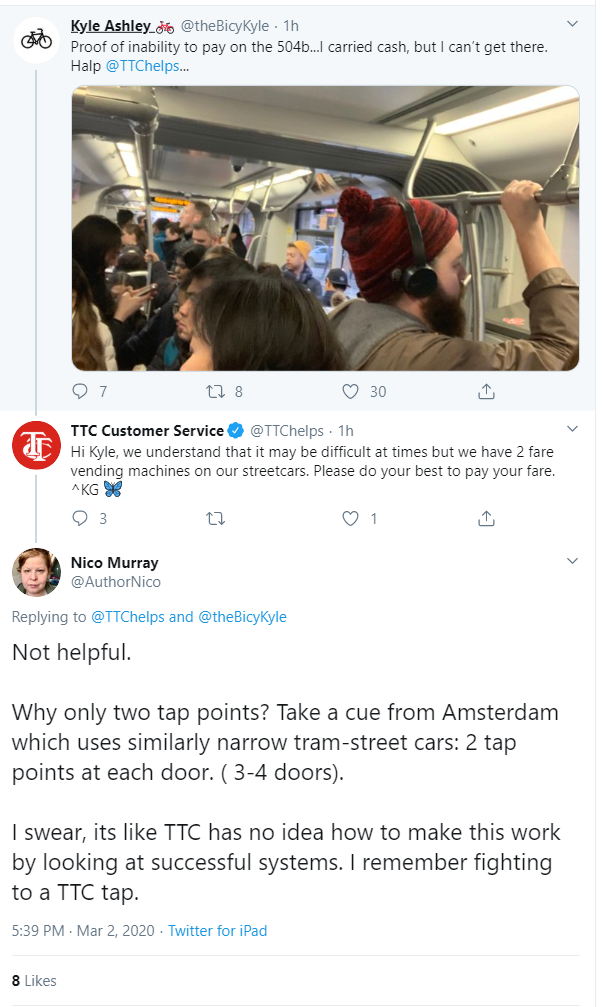Viewport: 602px width, 1007px height.
Task: Reply to Kyle Ashley's tweet
Action: pyautogui.click(x=82, y=391)
